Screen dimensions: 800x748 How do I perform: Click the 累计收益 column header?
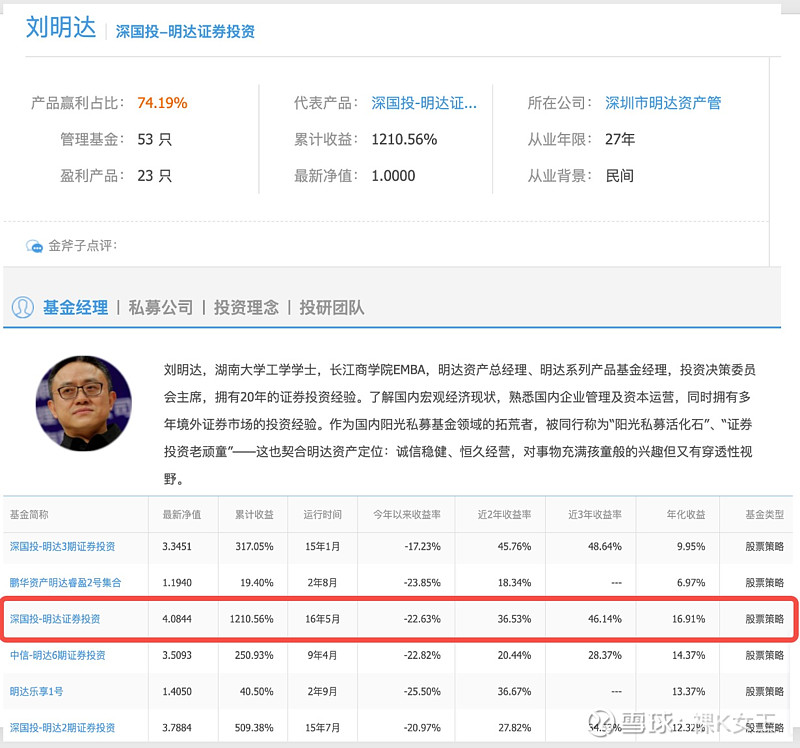(x=254, y=514)
